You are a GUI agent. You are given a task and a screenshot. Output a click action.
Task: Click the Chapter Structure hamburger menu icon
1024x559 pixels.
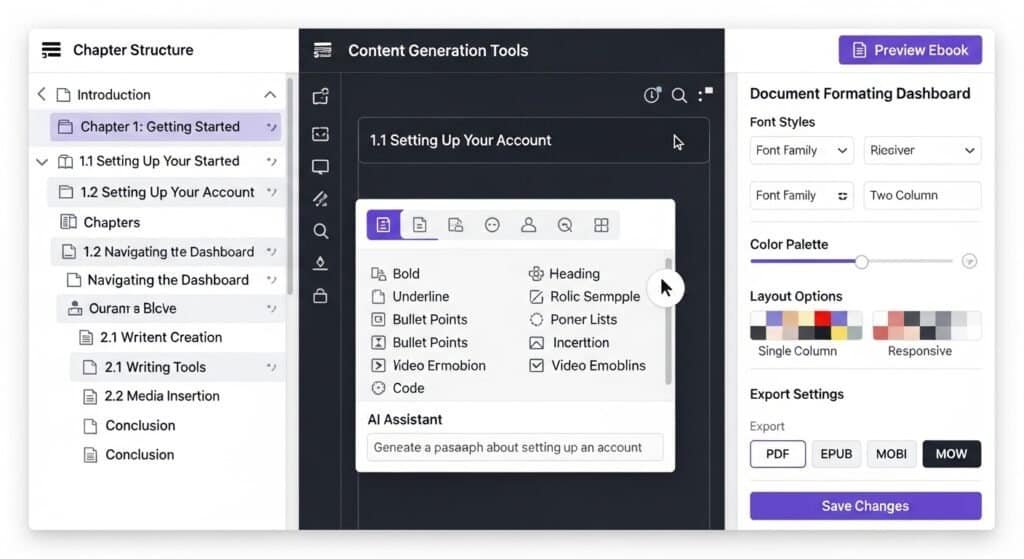point(51,50)
